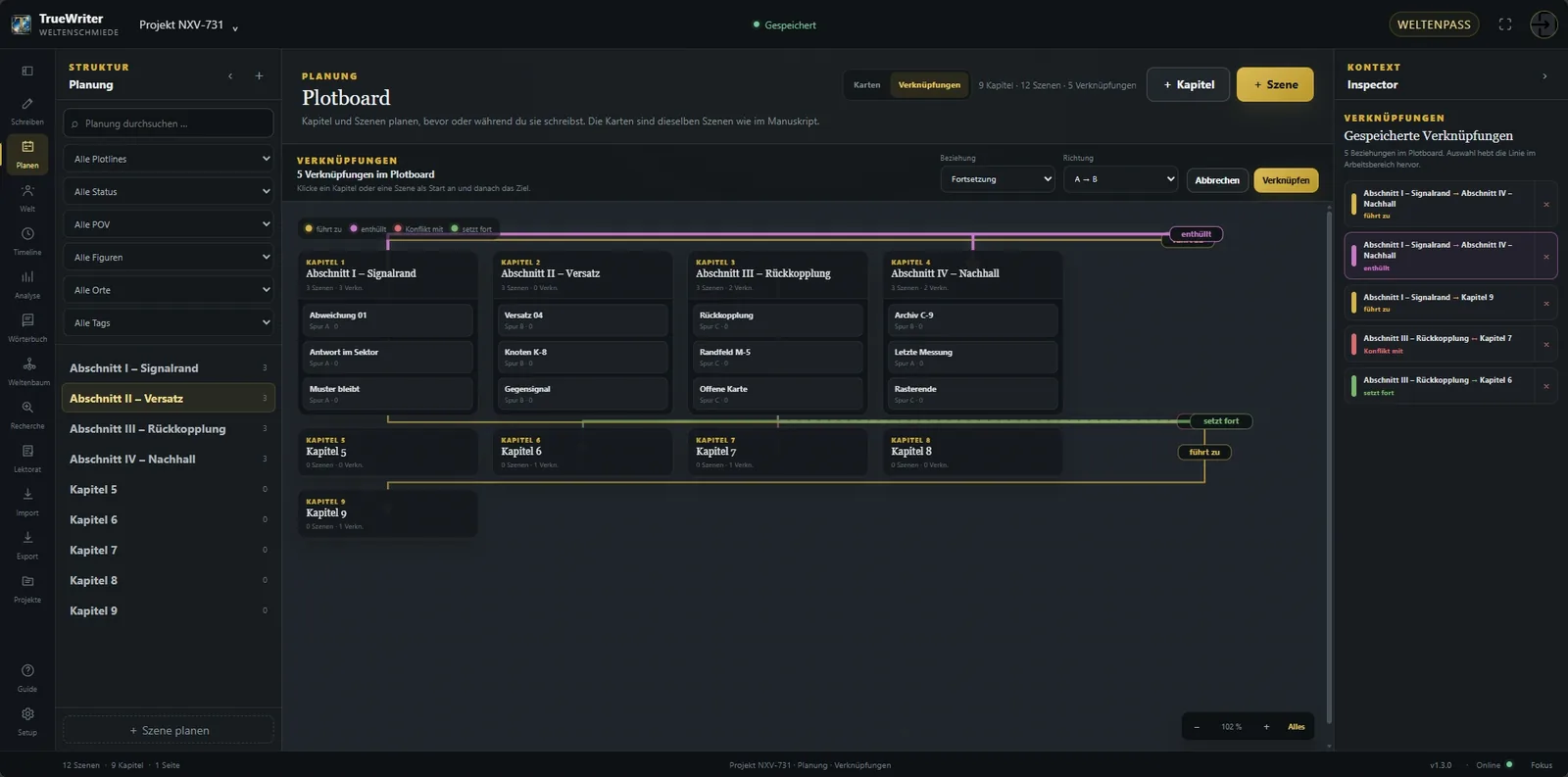This screenshot has width=1568, height=777.
Task: Click the + Kapitel button
Action: [x=1189, y=84]
